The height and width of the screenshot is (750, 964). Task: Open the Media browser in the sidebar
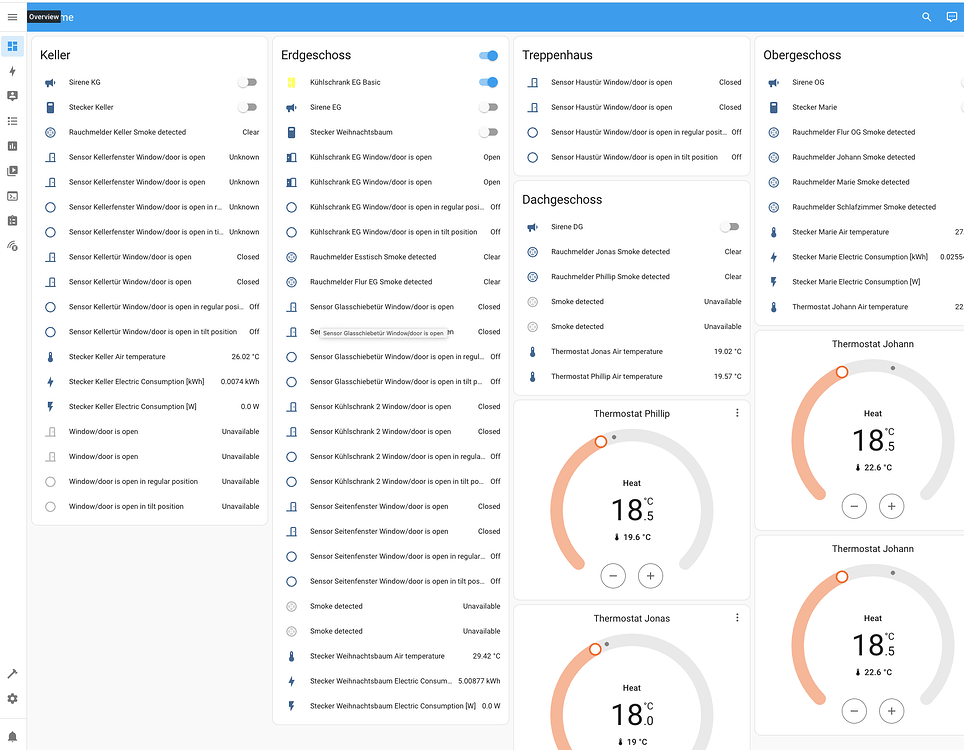pos(13,170)
